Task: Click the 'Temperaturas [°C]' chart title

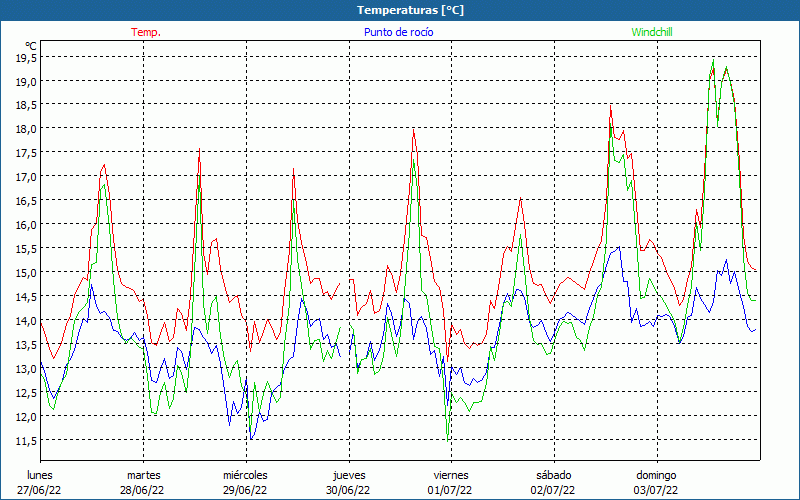Action: [410, 10]
